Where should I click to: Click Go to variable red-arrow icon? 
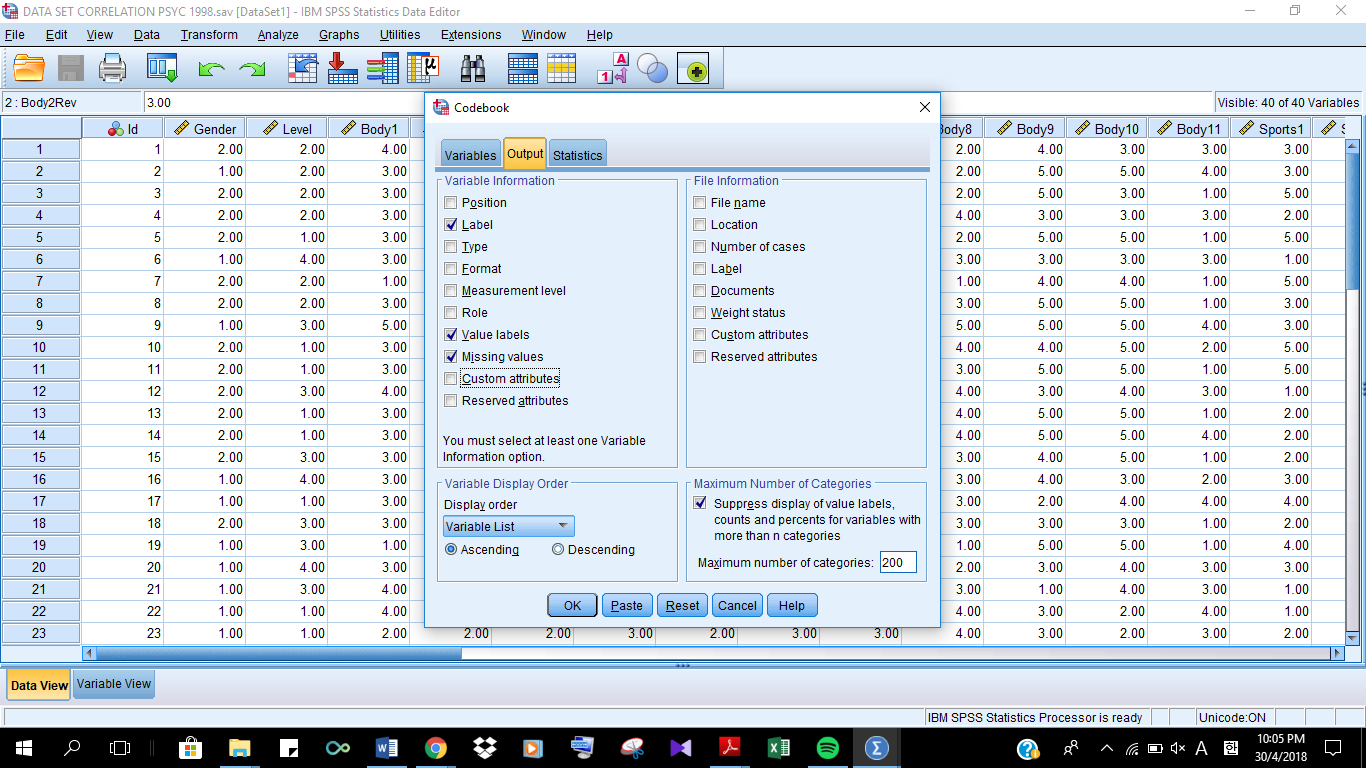click(343, 68)
